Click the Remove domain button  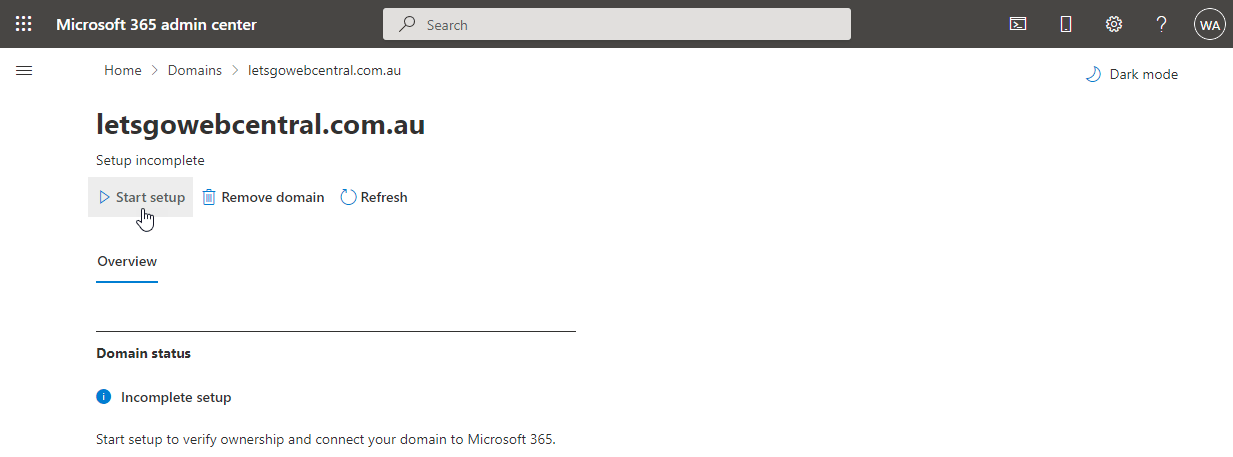click(263, 197)
